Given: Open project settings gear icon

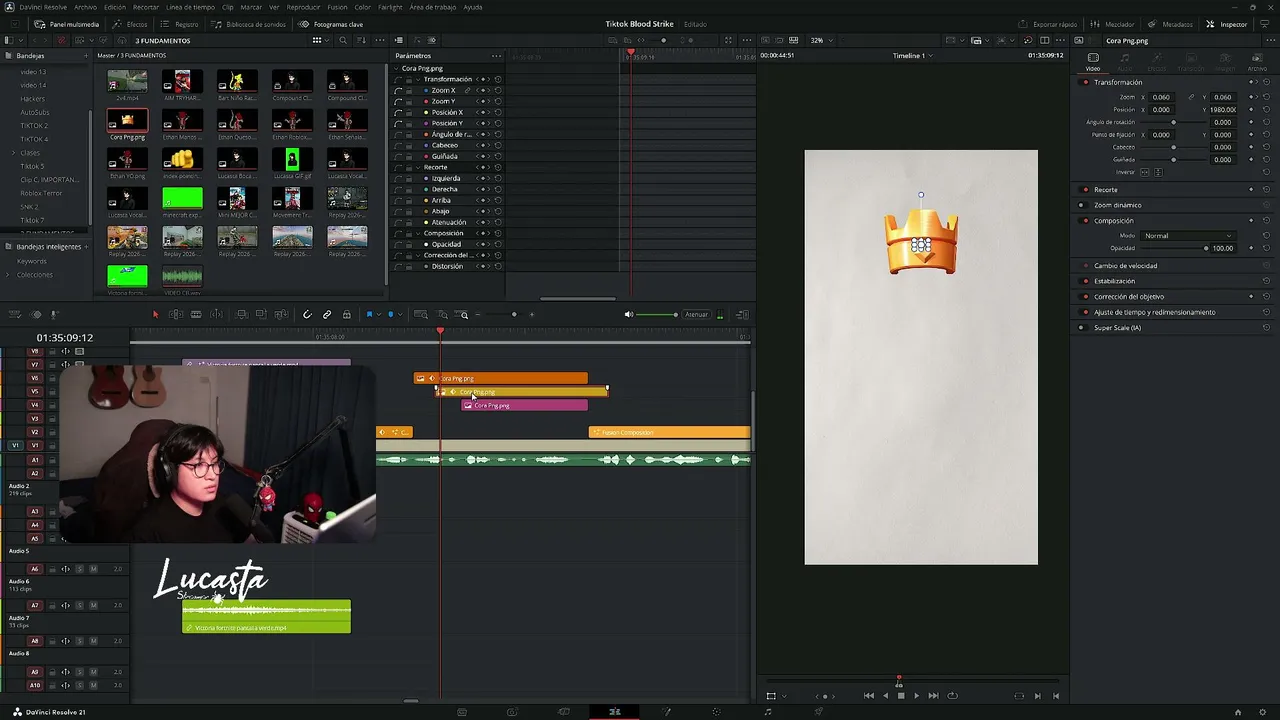Looking at the screenshot, I should pos(1262,712).
